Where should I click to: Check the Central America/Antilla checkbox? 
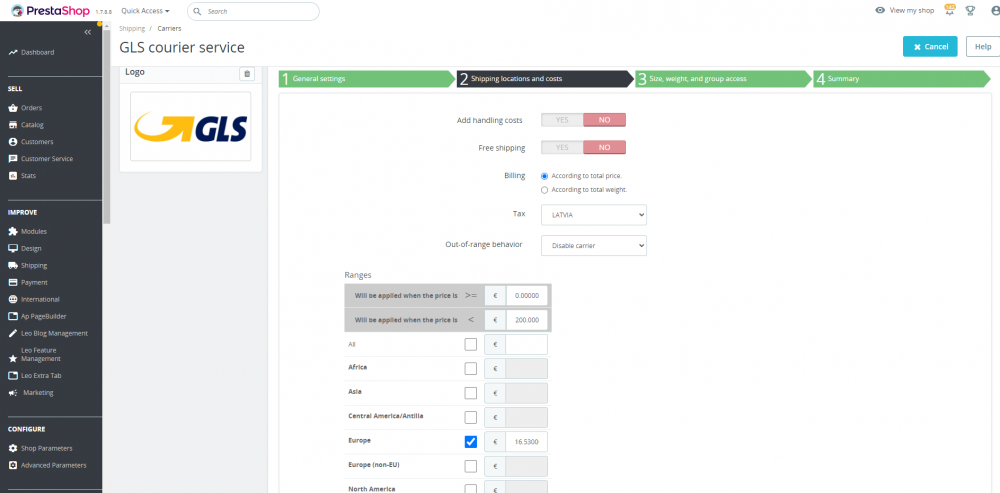coord(471,418)
